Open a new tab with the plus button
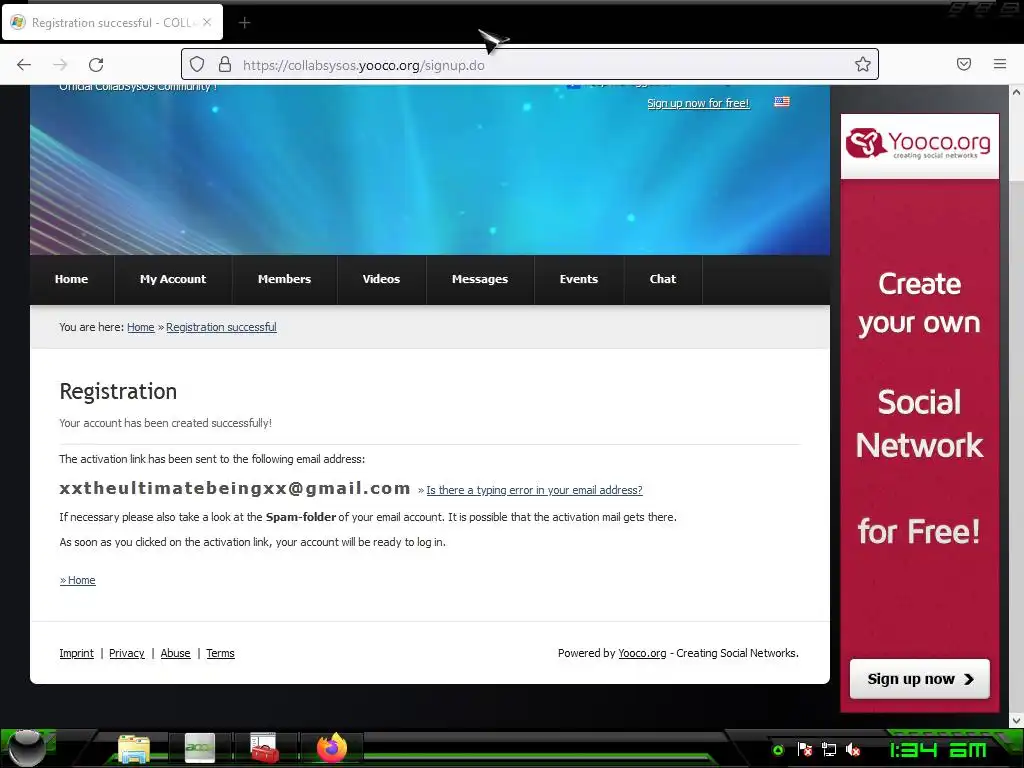This screenshot has width=1024, height=768. (244, 23)
